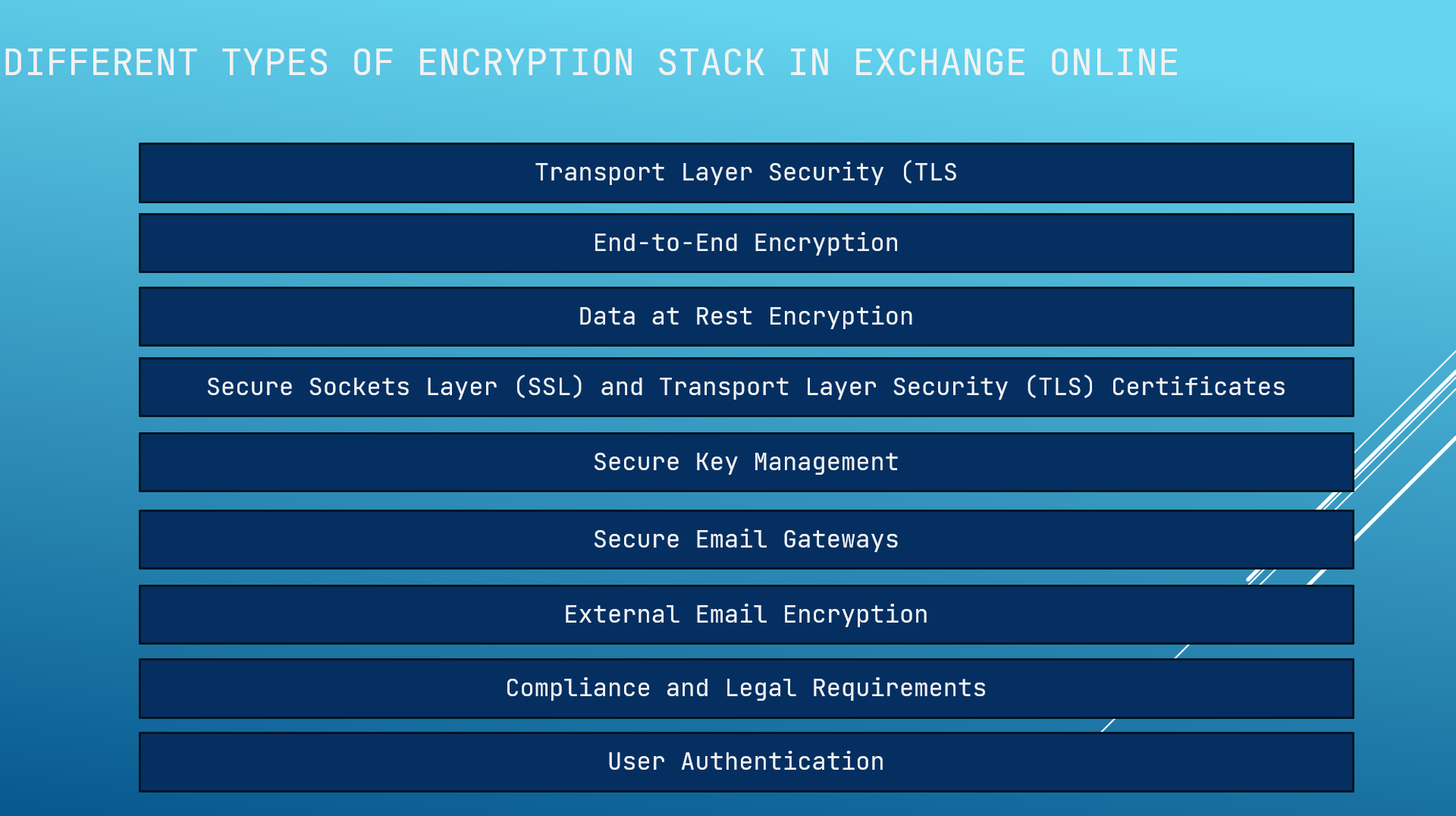Select the Secure Key Management box
1456x816 pixels.
click(x=746, y=463)
